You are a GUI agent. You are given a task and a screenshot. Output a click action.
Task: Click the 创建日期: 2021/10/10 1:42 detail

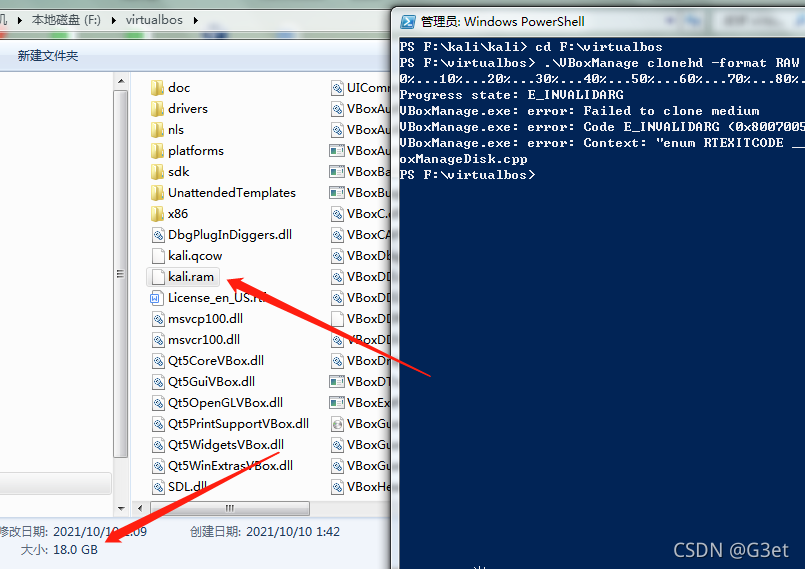(x=265, y=532)
